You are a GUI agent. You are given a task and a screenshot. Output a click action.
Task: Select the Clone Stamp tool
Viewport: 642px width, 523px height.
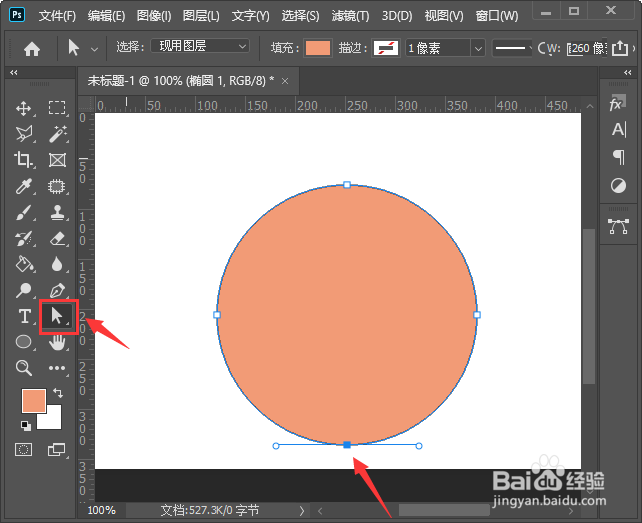coord(57,213)
